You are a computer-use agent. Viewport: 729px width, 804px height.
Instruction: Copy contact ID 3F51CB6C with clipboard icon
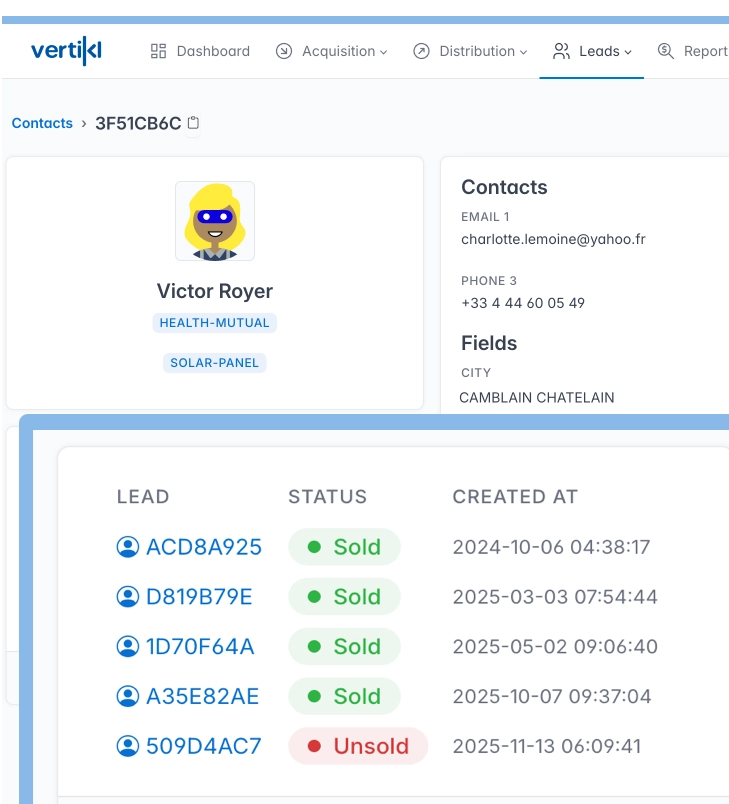point(194,123)
